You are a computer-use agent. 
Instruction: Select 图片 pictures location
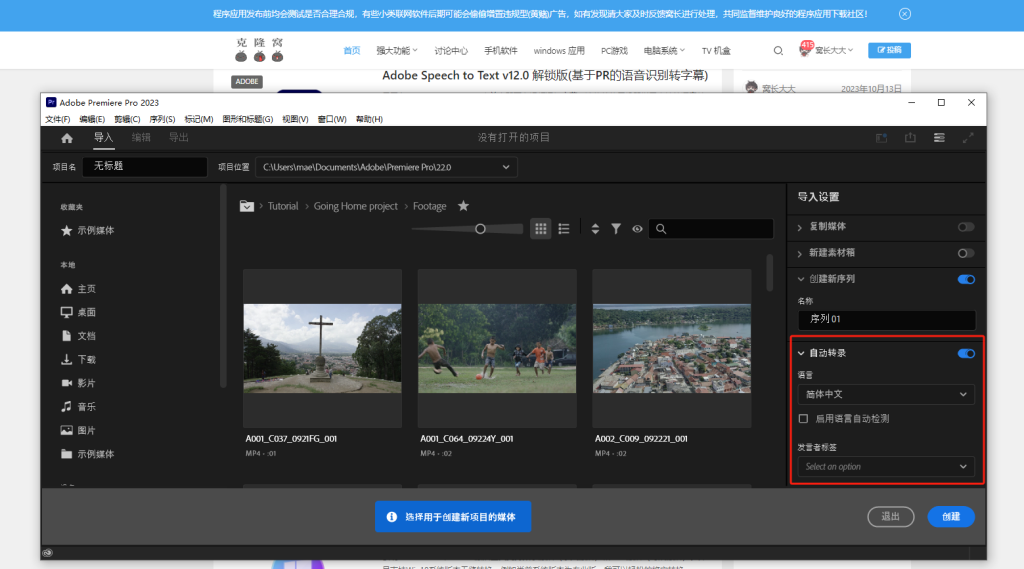click(x=78, y=431)
